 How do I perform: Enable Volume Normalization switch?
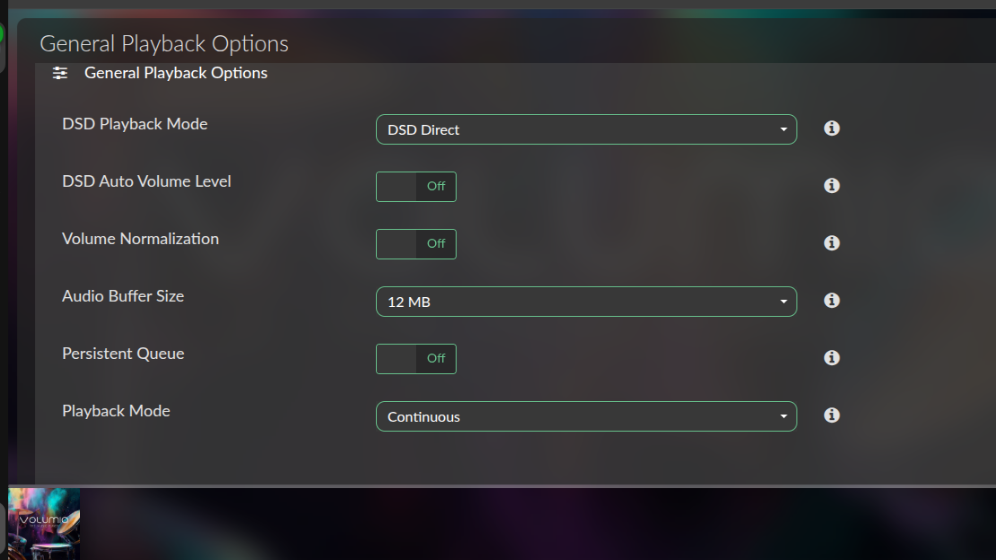[x=416, y=244]
